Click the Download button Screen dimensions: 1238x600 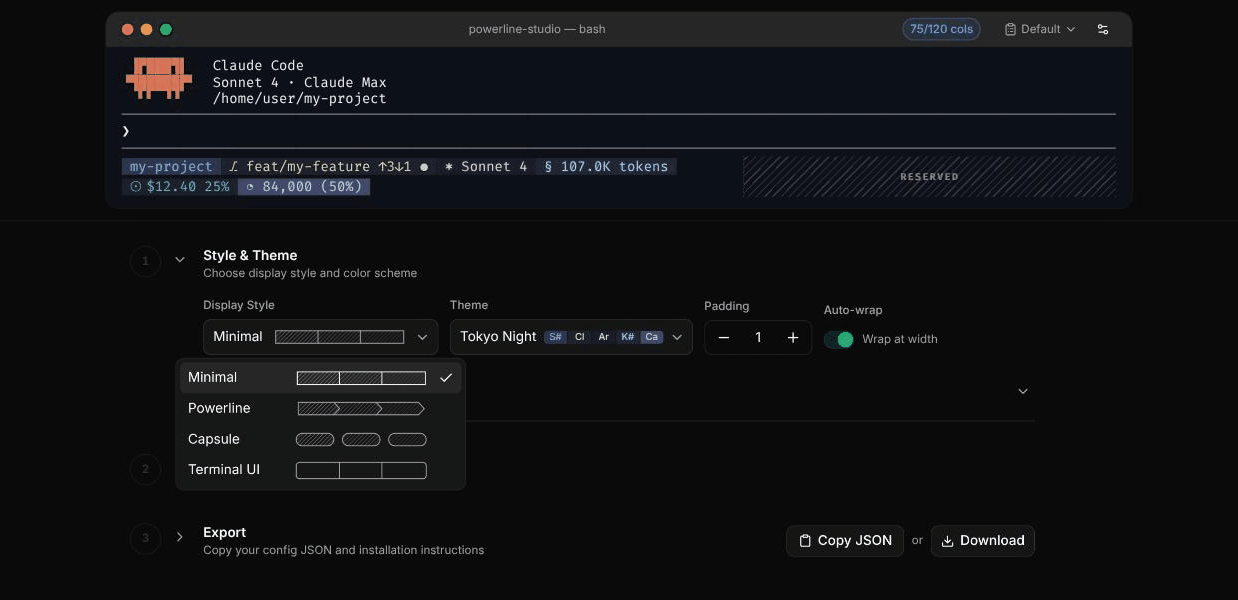point(983,541)
